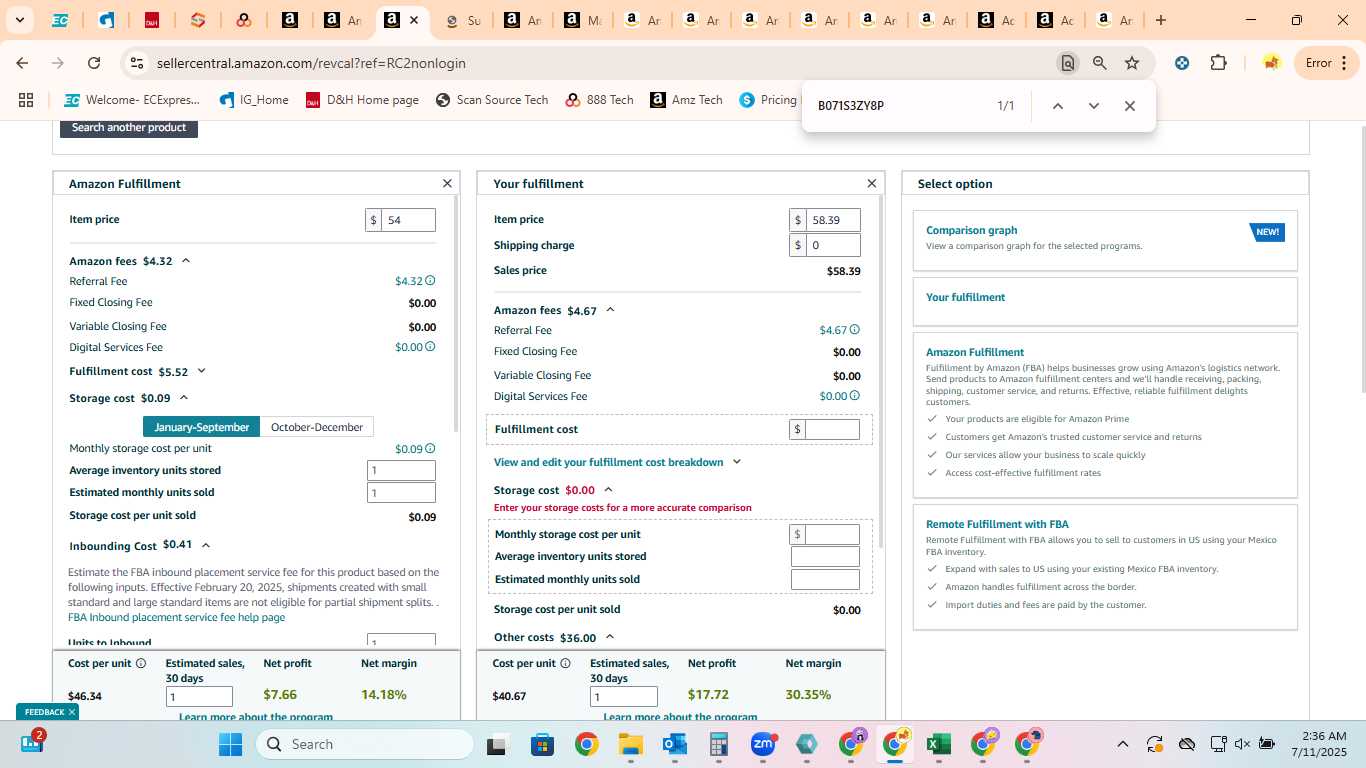The height and width of the screenshot is (768, 1366).
Task: Open the Chrome extensions puzzle icon
Action: pos(1218,63)
